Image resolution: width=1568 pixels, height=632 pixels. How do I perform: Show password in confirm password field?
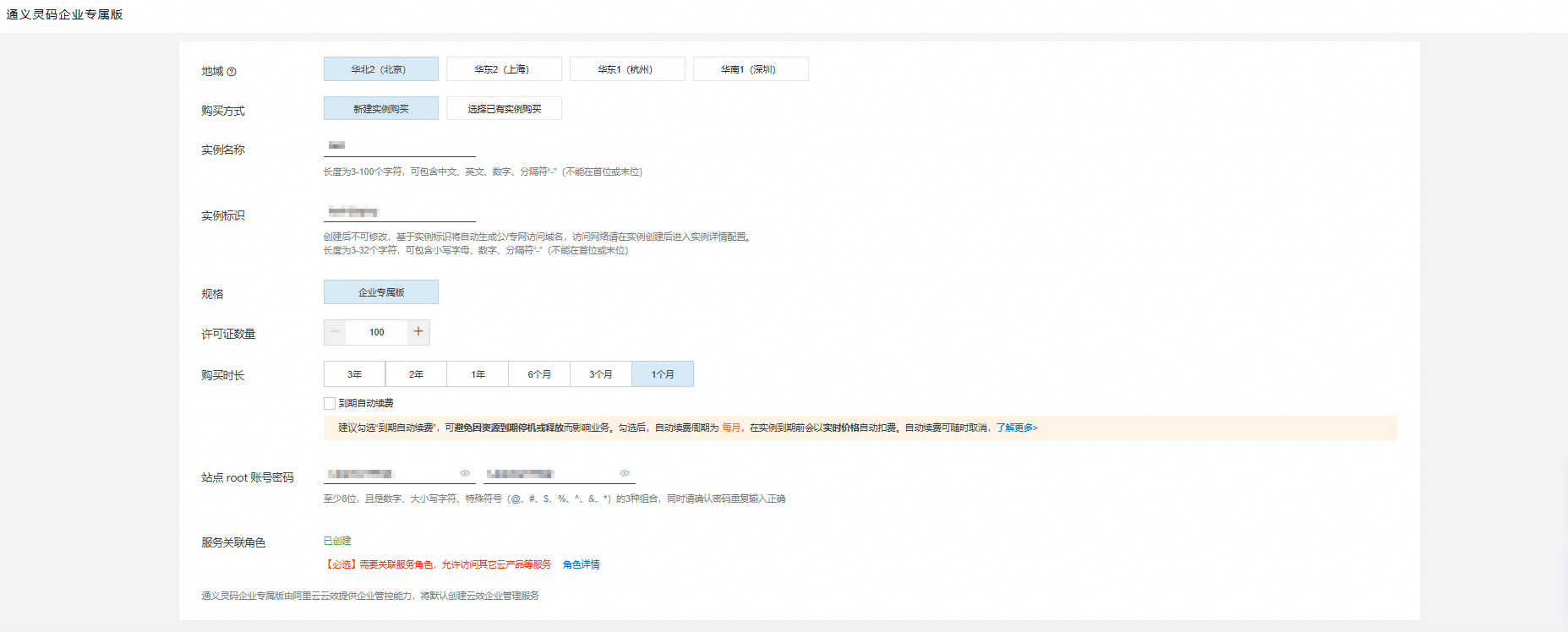(625, 473)
